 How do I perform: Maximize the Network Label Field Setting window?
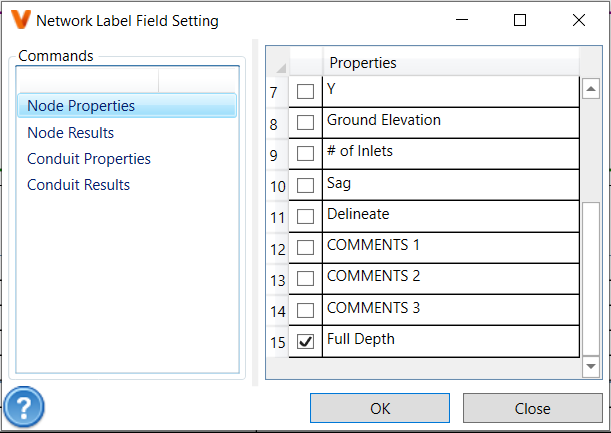520,20
